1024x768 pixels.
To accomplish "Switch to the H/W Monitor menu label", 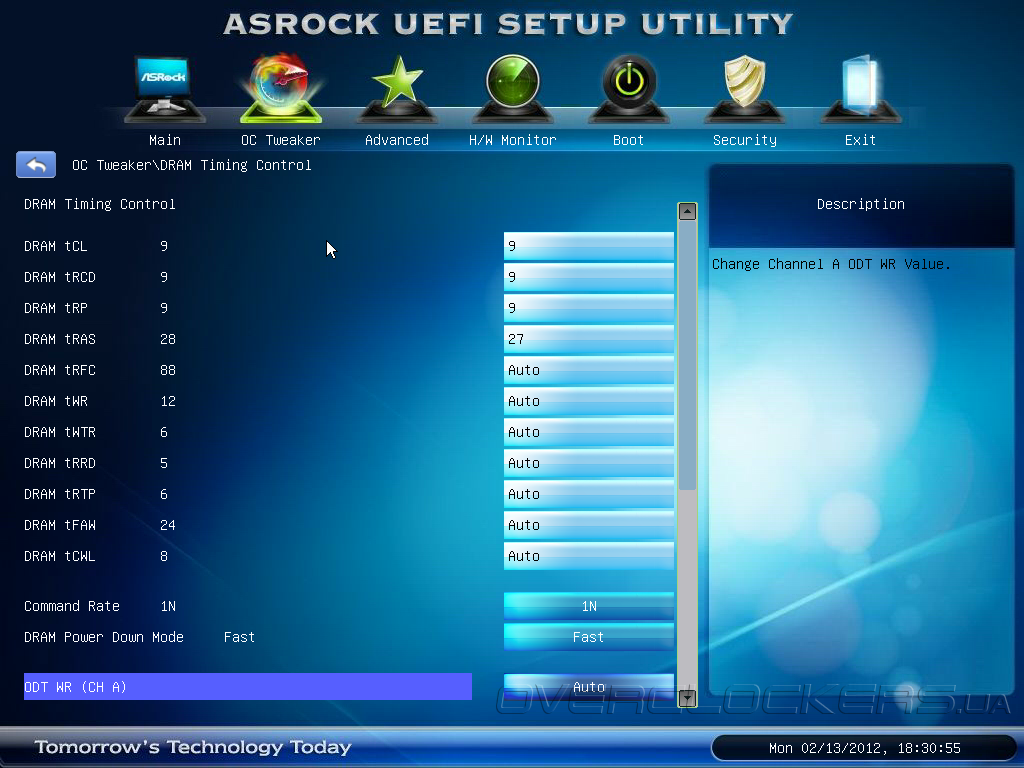I will click(513, 140).
